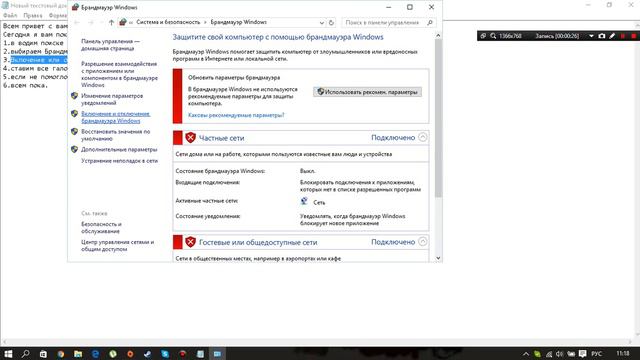
Task: Click the forward navigation arrow in Firewall window
Action: tap(91, 22)
